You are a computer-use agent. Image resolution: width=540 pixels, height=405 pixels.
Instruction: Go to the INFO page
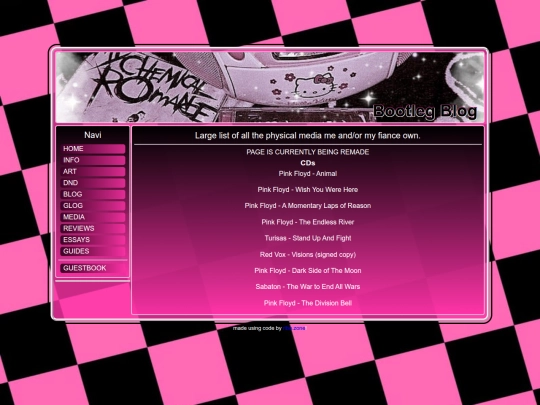tap(93, 160)
